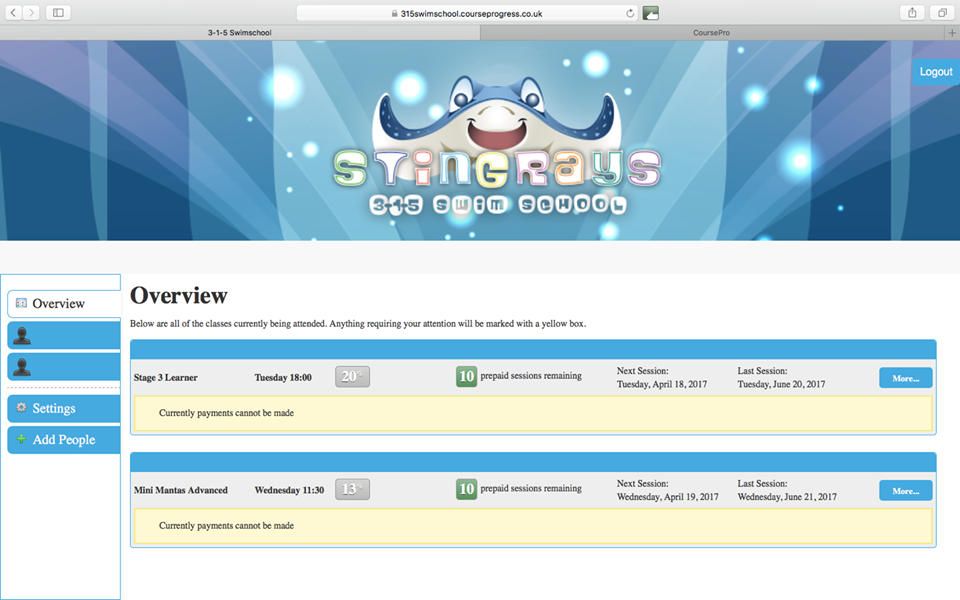Click the blue header bar of the second class card
The height and width of the screenshot is (600, 960).
click(533, 462)
